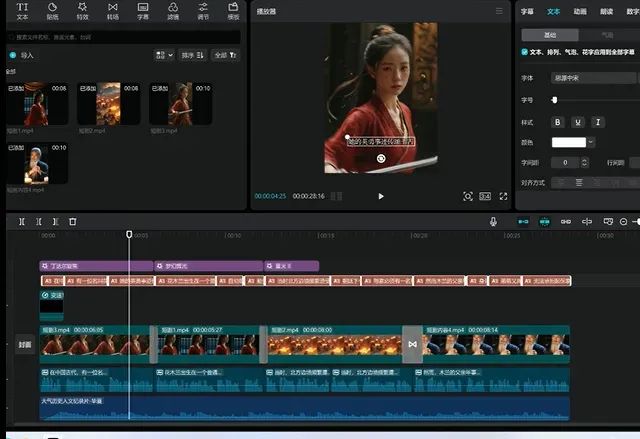Image resolution: width=640 pixels, height=439 pixels.
Task: Select the background music audio track
Action: point(304,408)
